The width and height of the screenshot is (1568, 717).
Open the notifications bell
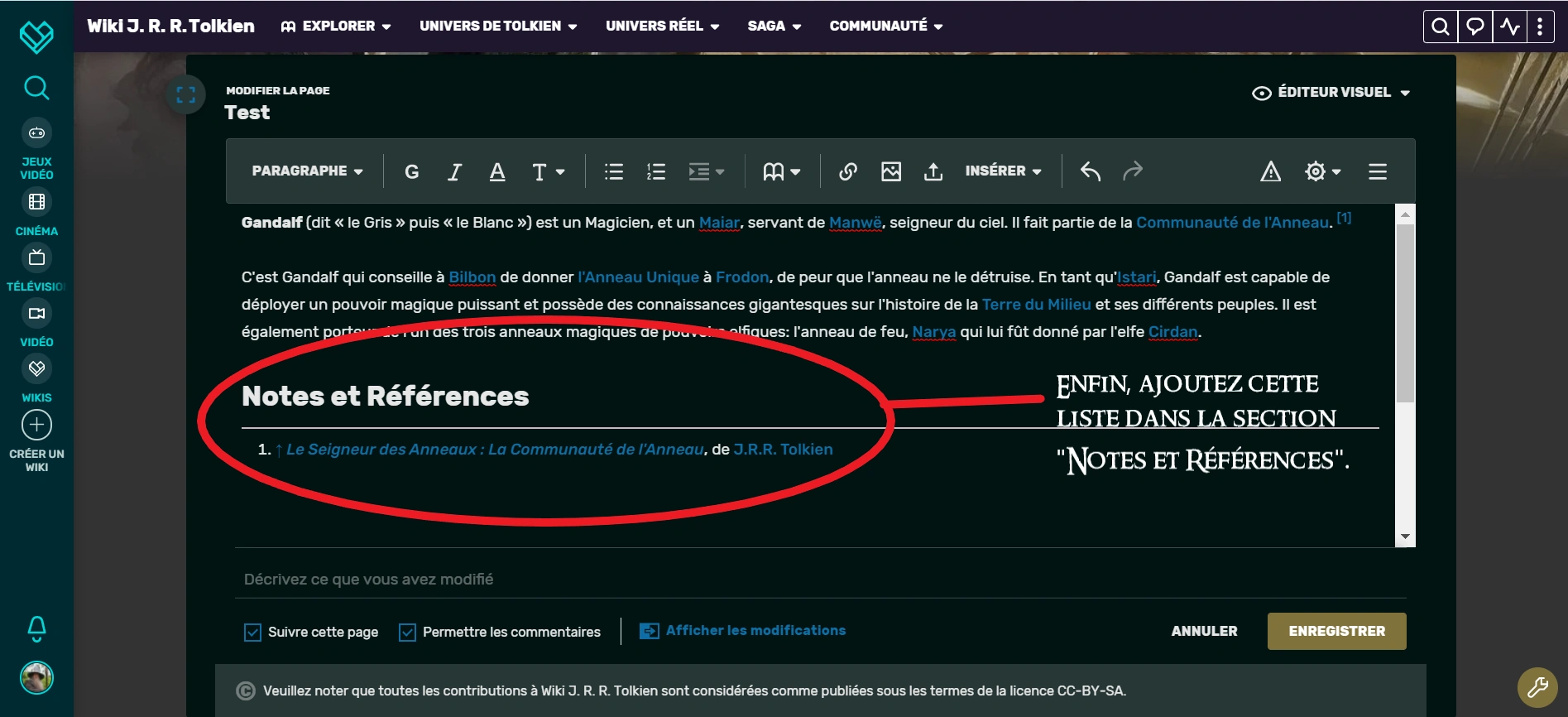click(x=36, y=629)
